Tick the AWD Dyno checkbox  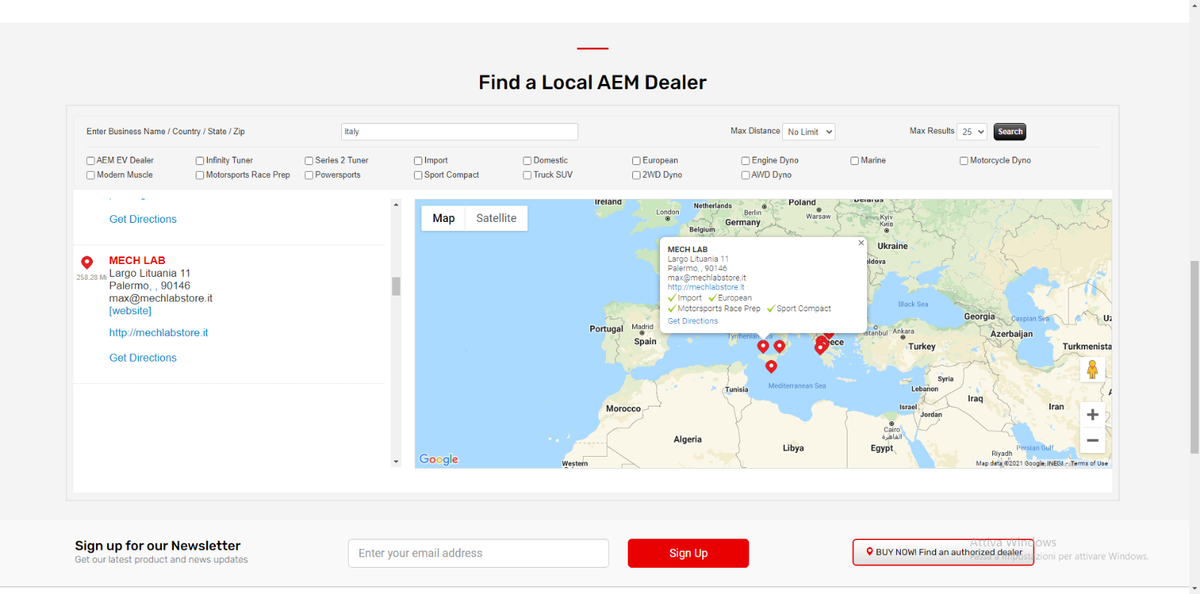[x=746, y=175]
